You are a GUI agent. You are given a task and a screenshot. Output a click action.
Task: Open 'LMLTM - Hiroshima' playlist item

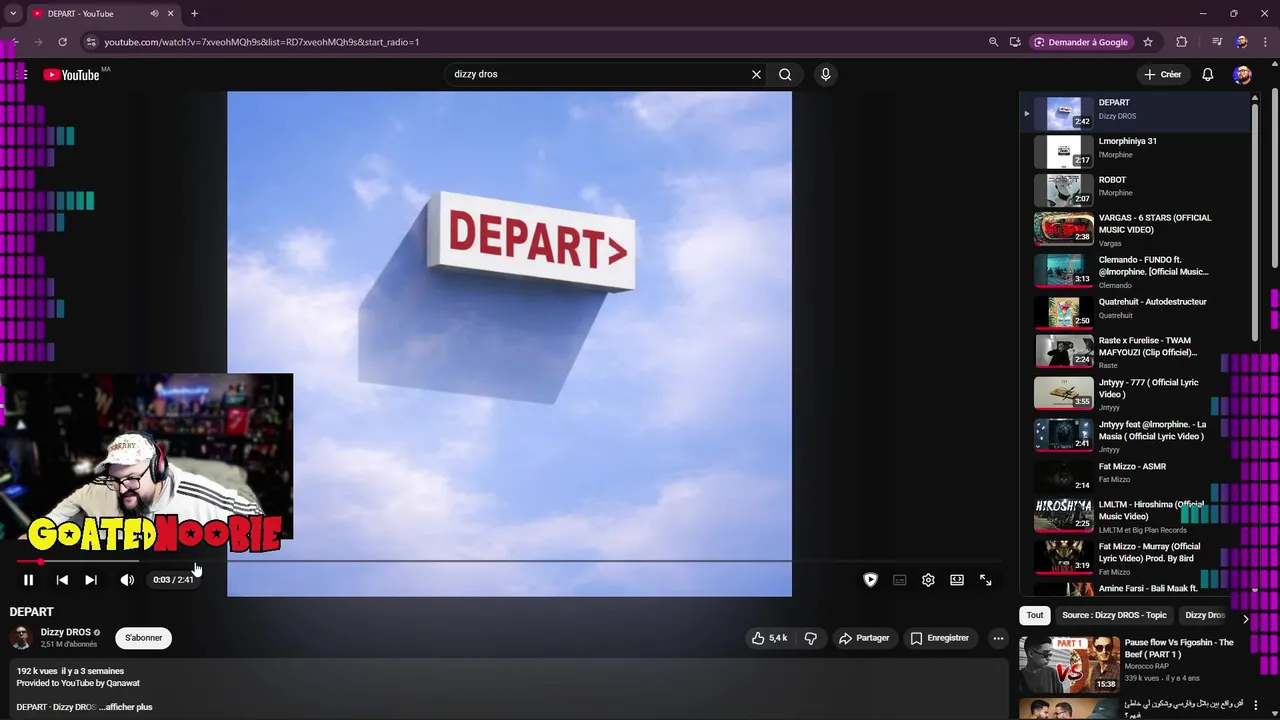coord(1134,517)
